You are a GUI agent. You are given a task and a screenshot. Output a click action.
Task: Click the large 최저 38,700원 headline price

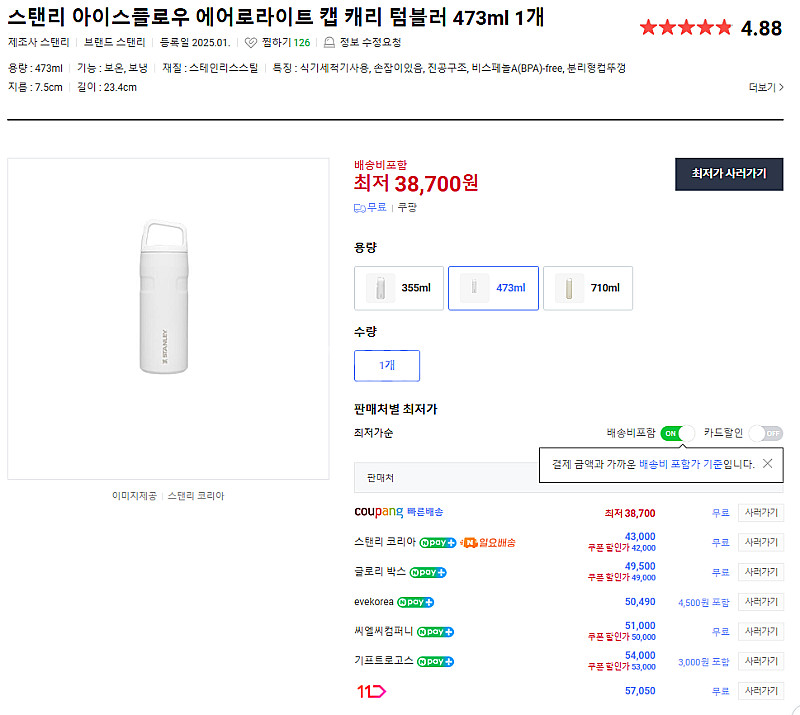tap(416, 184)
